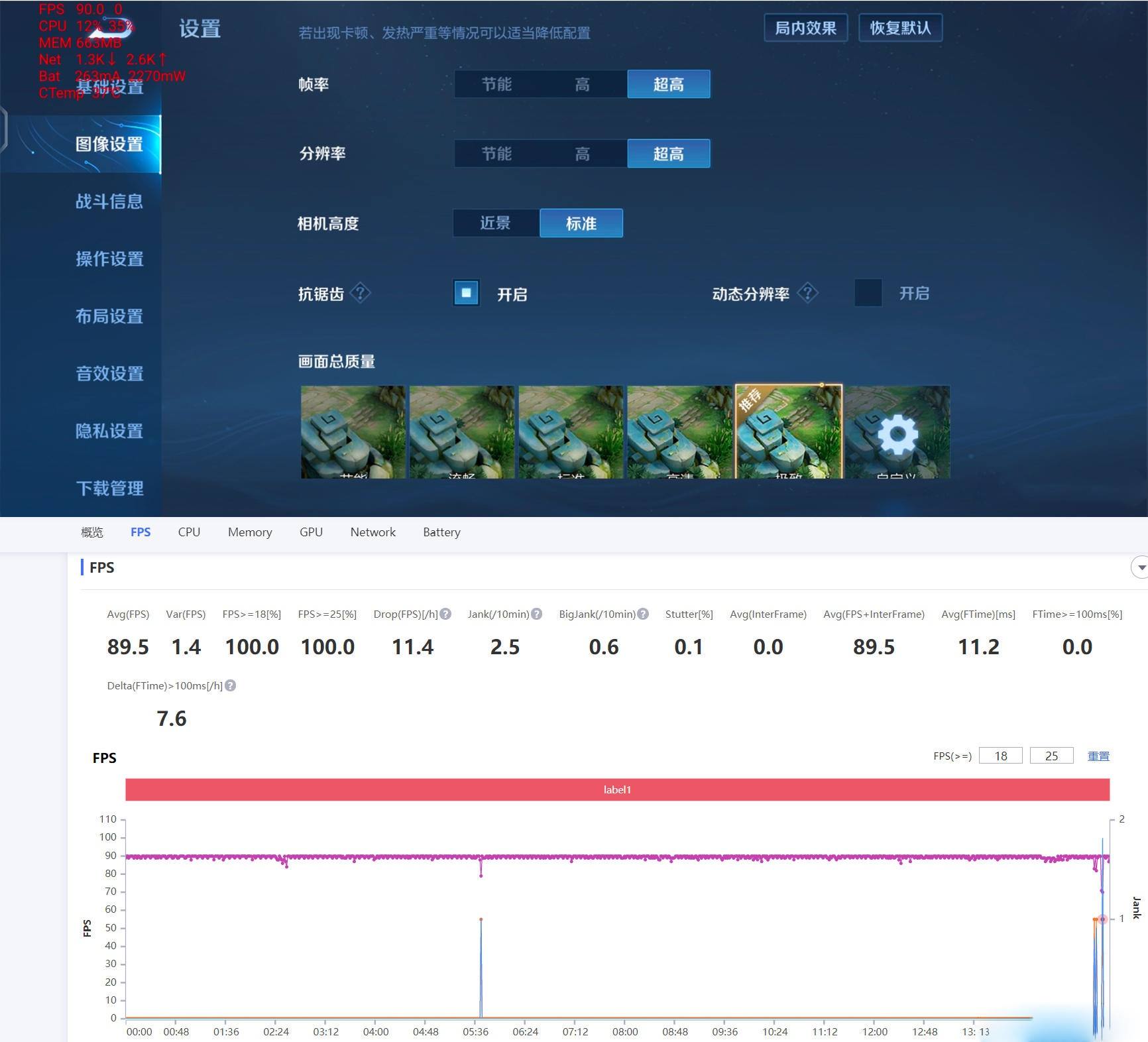Click the dynamic resolution (动态分辨率) help icon
1148x1042 pixels.
(x=807, y=292)
